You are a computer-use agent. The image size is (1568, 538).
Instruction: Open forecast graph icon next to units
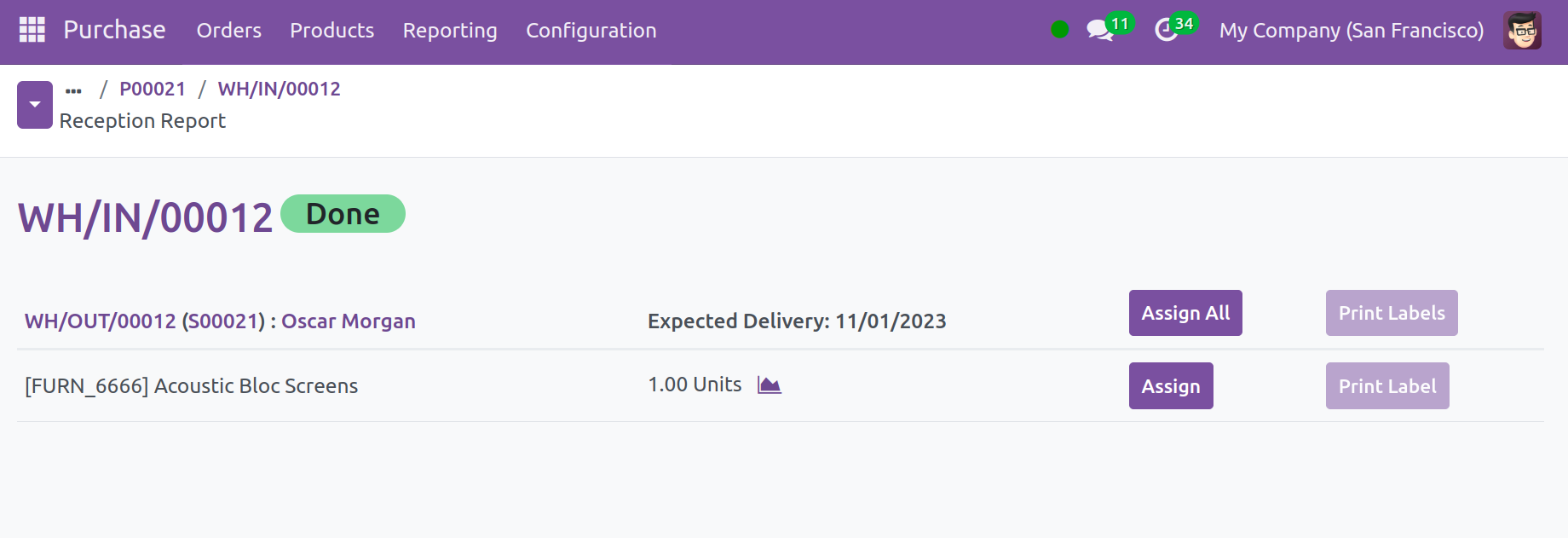[769, 385]
